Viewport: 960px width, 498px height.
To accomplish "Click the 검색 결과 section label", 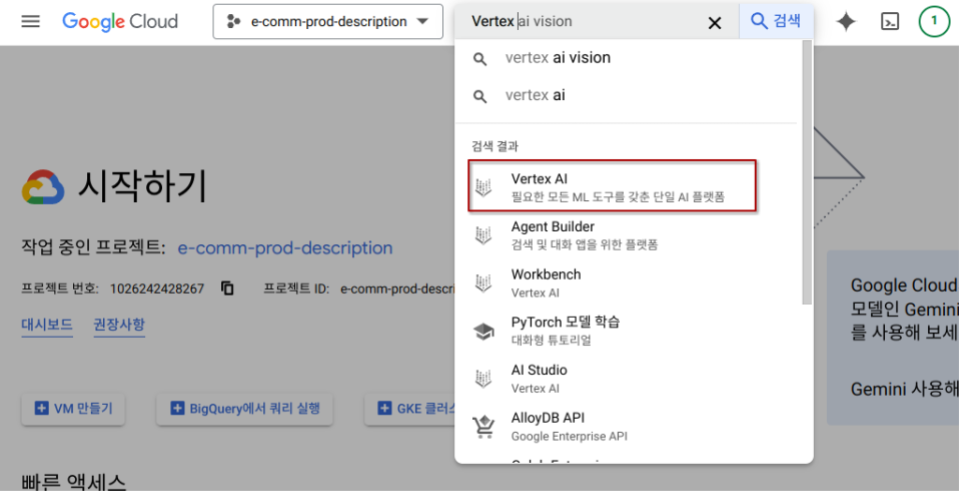I will (x=495, y=146).
